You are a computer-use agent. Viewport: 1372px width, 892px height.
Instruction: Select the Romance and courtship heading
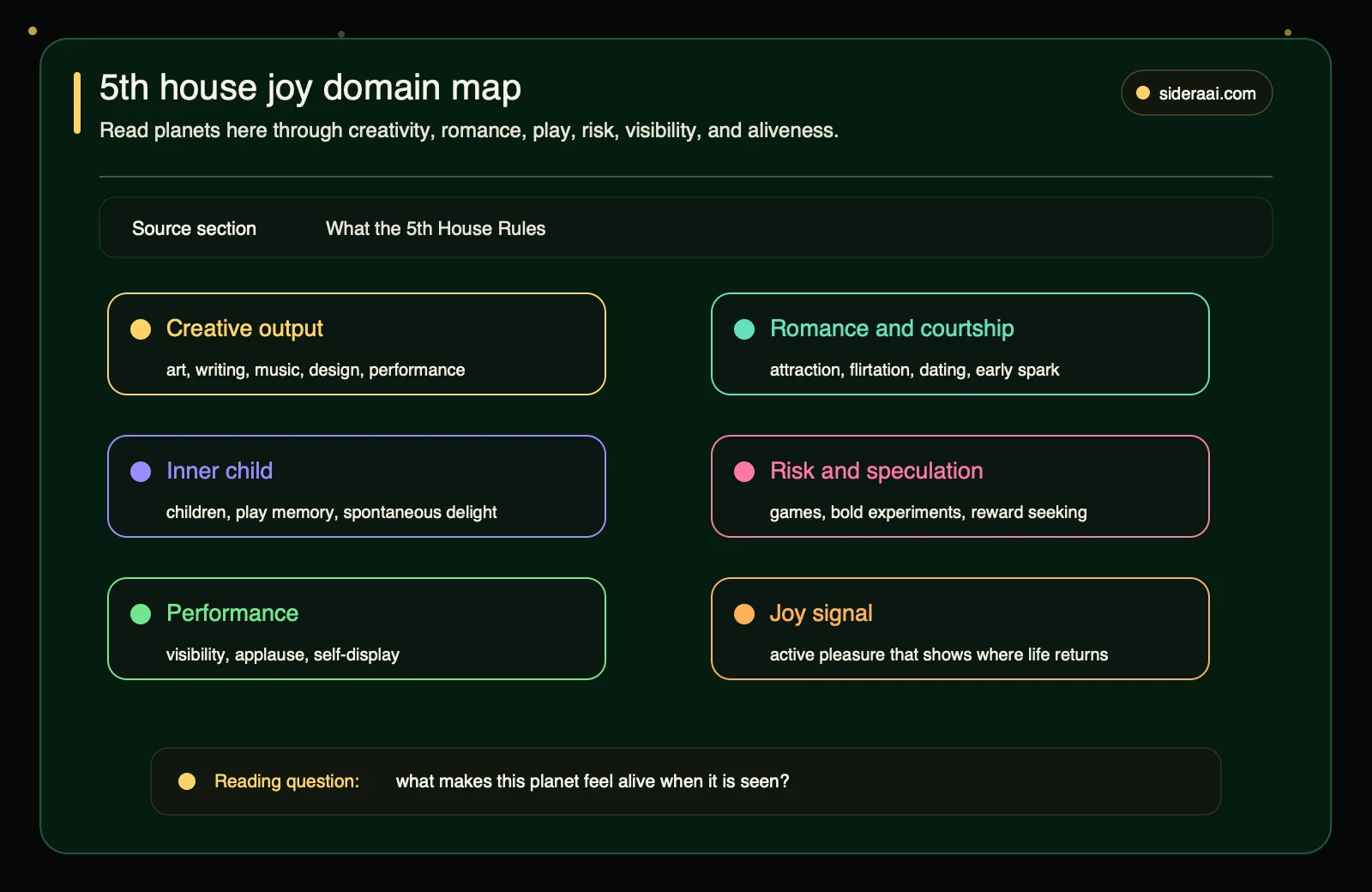(892, 328)
